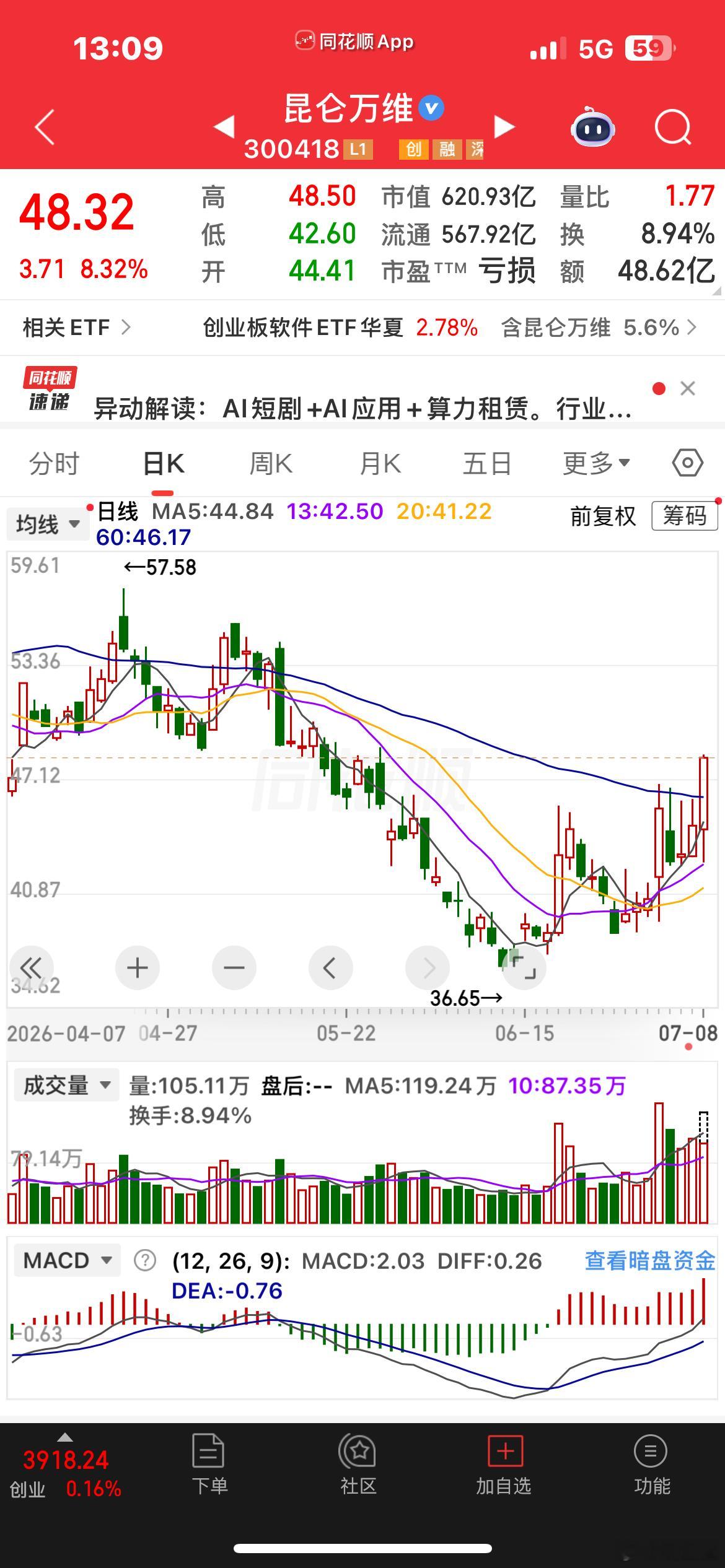The width and height of the screenshot is (725, 1568).
Task: Tap the 07-08 date marker on axis
Action: [x=688, y=1033]
